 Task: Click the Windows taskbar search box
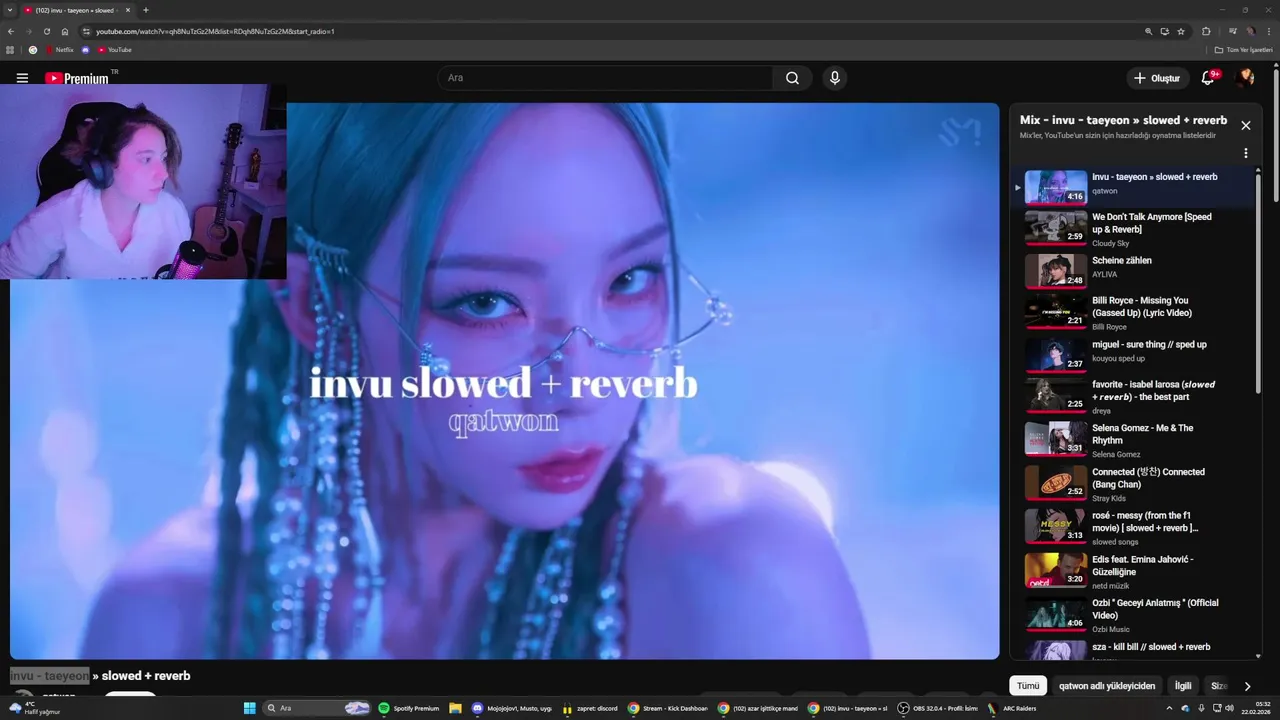[x=318, y=708]
